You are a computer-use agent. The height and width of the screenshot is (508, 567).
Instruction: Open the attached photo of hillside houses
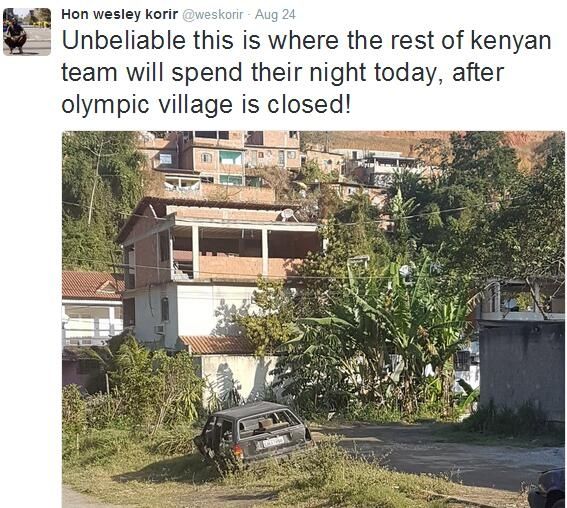[x=313, y=319]
